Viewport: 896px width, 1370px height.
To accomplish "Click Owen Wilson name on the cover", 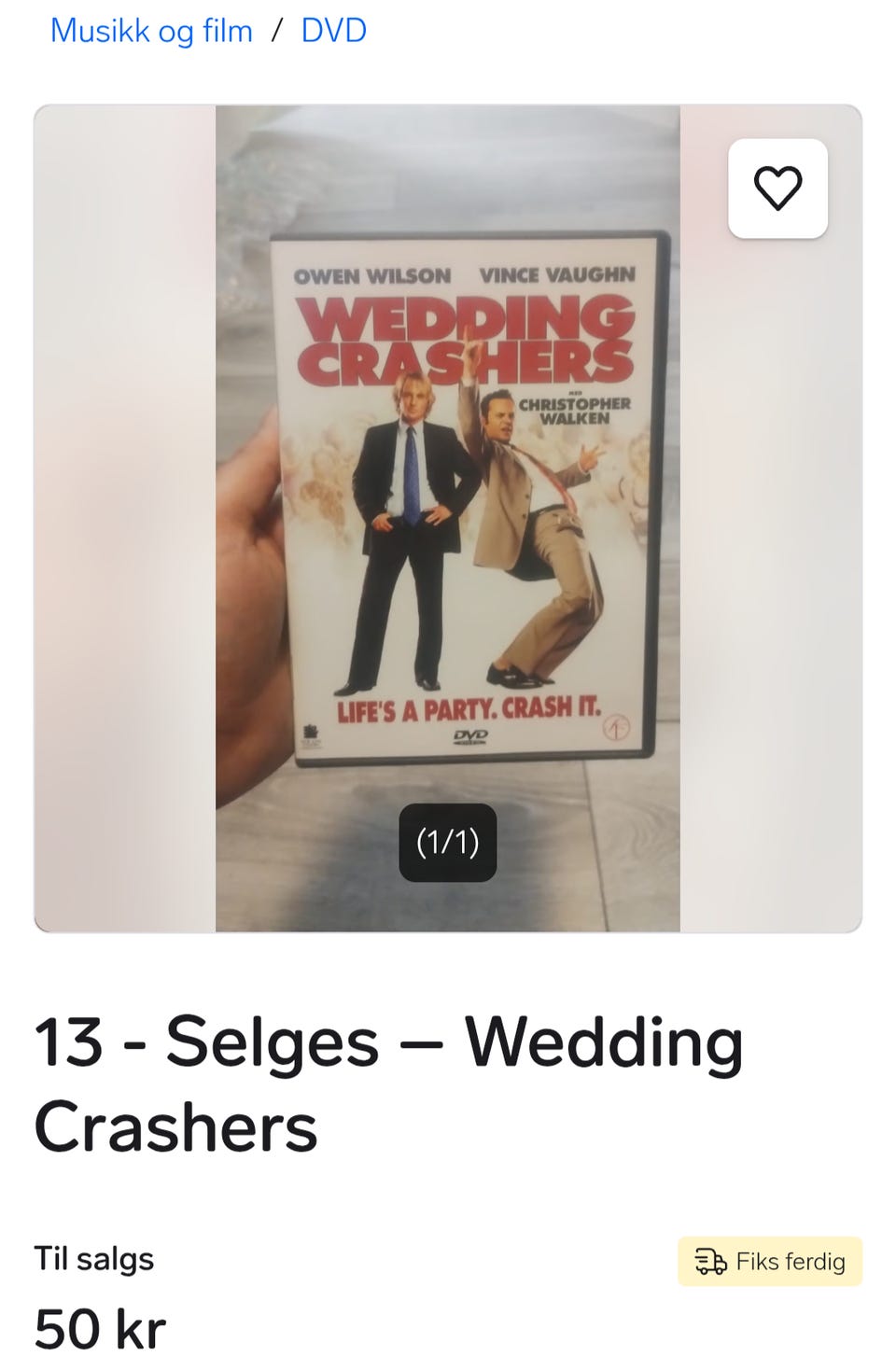I will coord(372,276).
